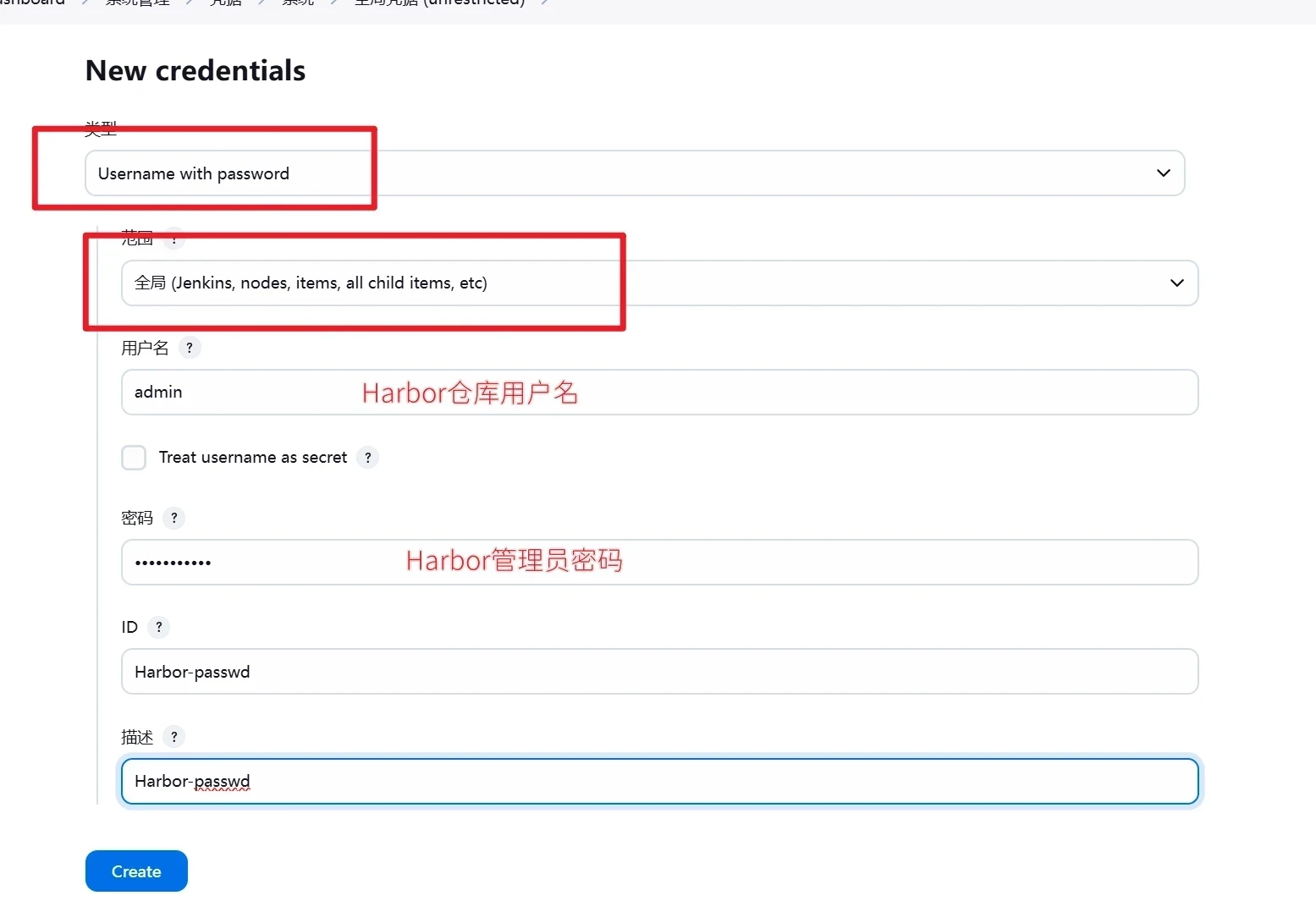Image resolution: width=1316 pixels, height=901 pixels.
Task: Click the 描述 description text box
Action: pyautogui.click(x=658, y=781)
